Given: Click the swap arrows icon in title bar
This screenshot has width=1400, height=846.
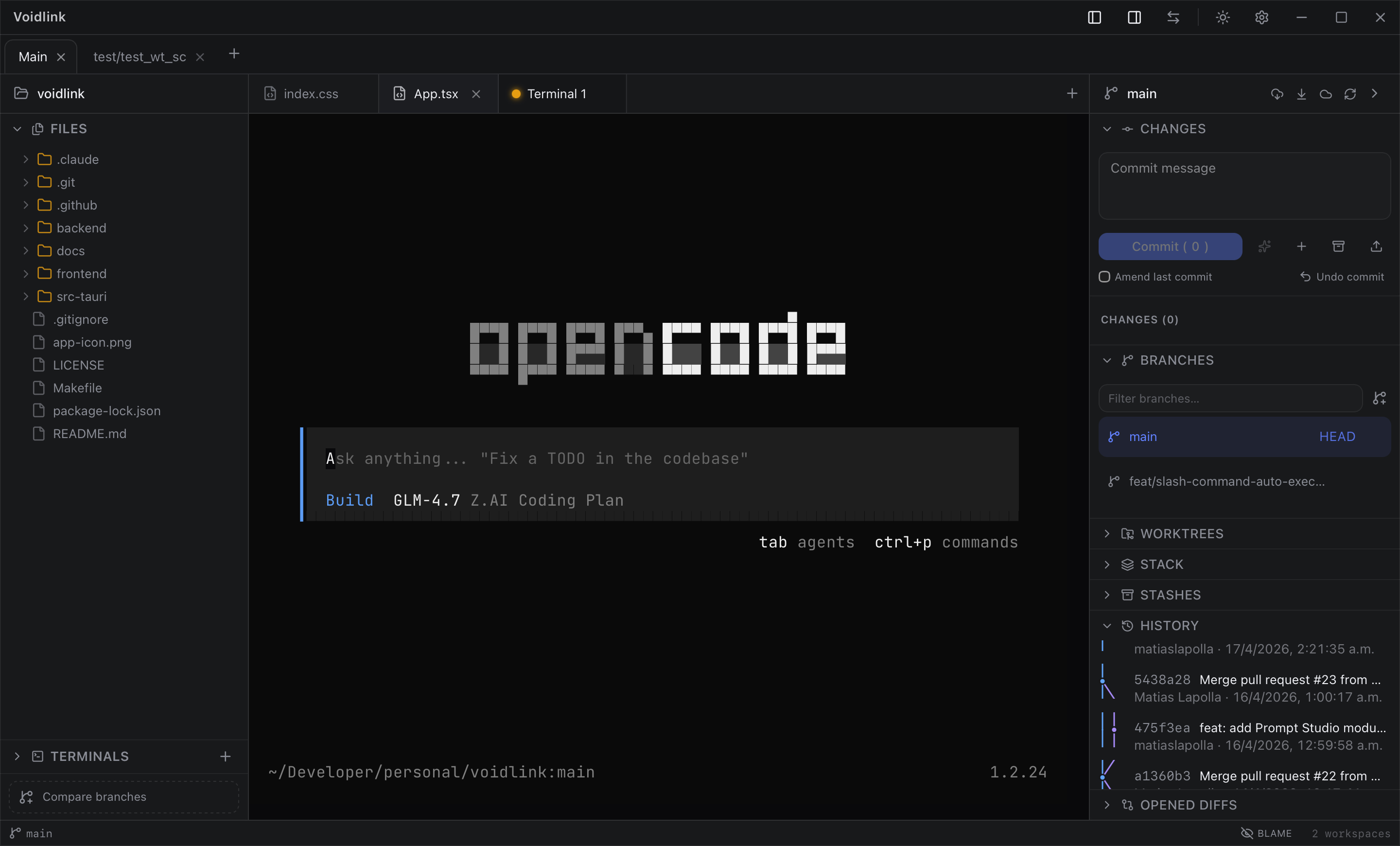Looking at the screenshot, I should (x=1173, y=18).
